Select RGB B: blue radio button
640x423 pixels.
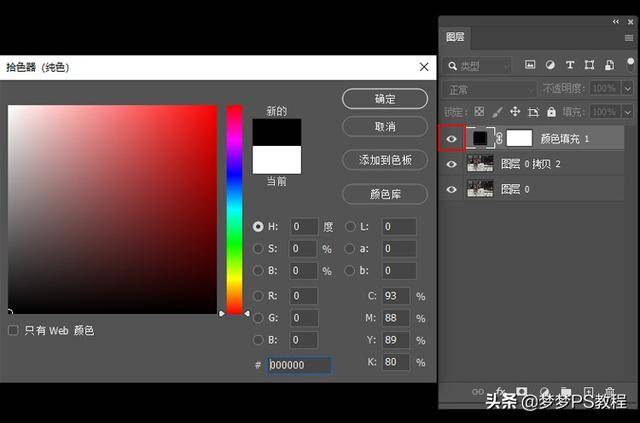click(258, 340)
